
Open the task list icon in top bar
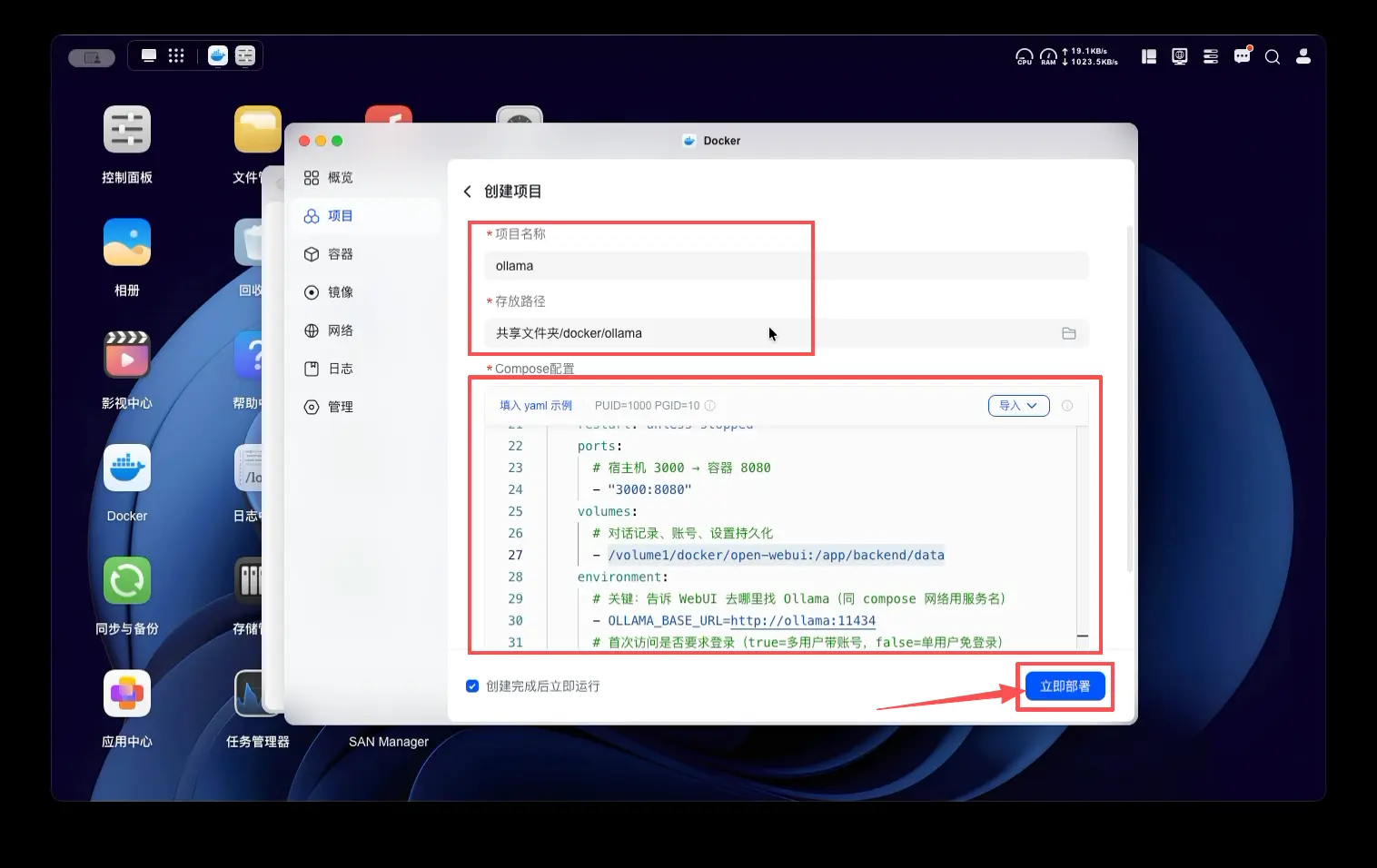pyautogui.click(x=1211, y=56)
